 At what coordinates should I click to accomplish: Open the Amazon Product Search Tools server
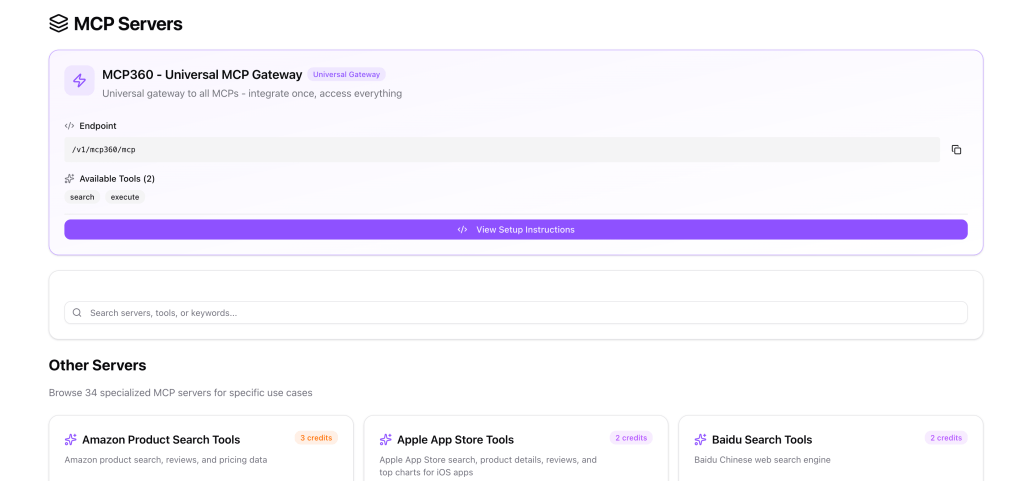[161, 440]
